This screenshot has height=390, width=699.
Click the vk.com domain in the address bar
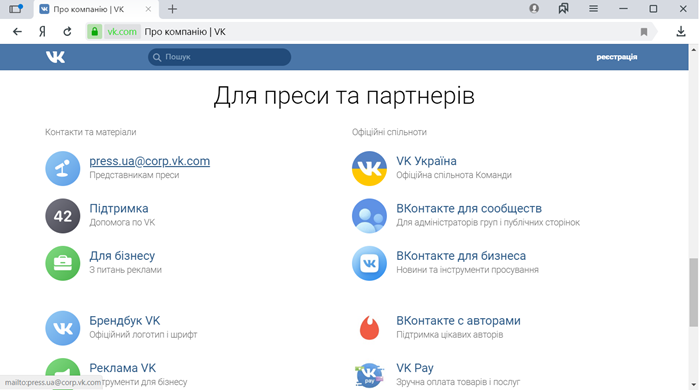[x=122, y=32]
